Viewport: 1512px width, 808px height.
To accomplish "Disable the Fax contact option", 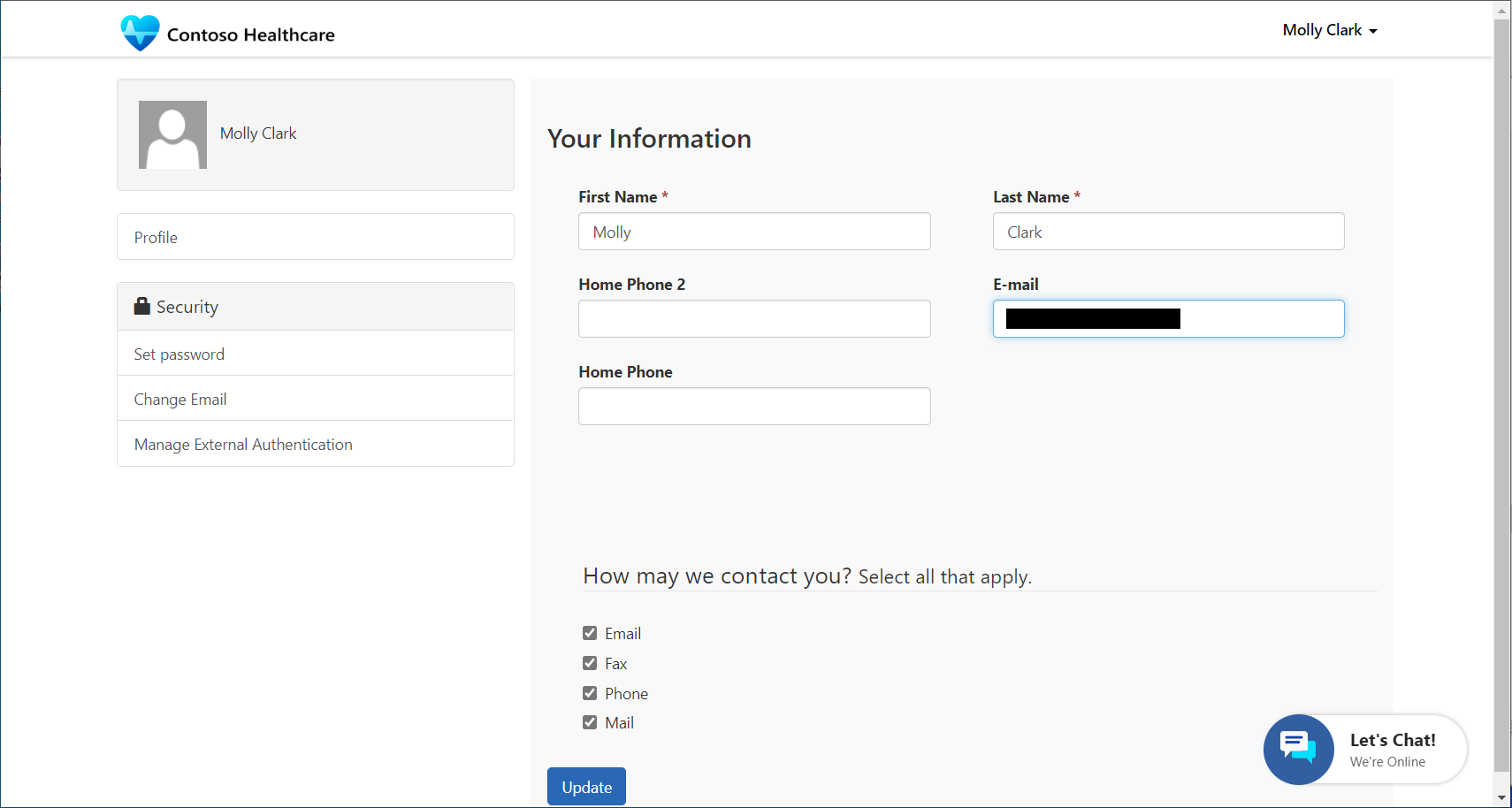I will click(590, 662).
